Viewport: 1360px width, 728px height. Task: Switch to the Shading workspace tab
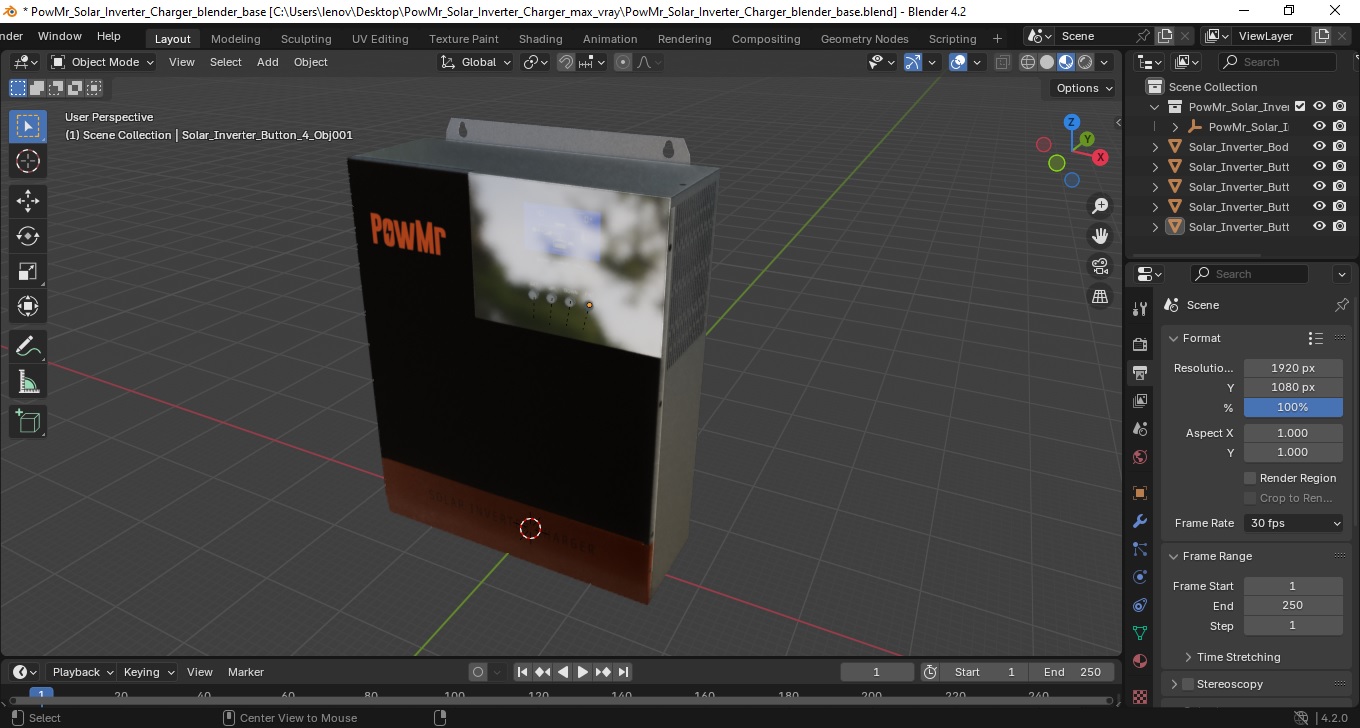(540, 39)
